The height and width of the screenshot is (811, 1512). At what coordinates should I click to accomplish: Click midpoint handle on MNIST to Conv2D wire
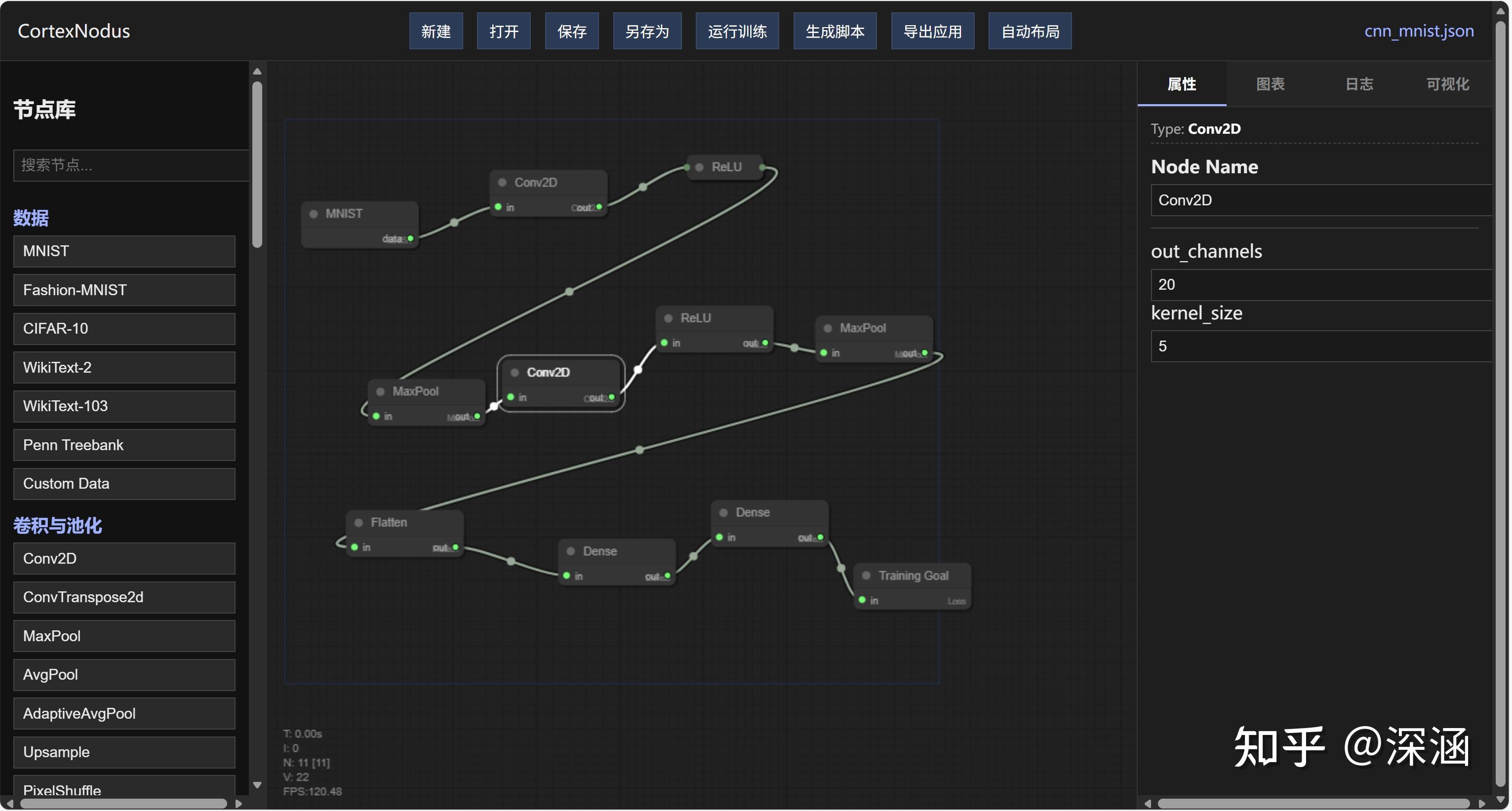tap(454, 223)
